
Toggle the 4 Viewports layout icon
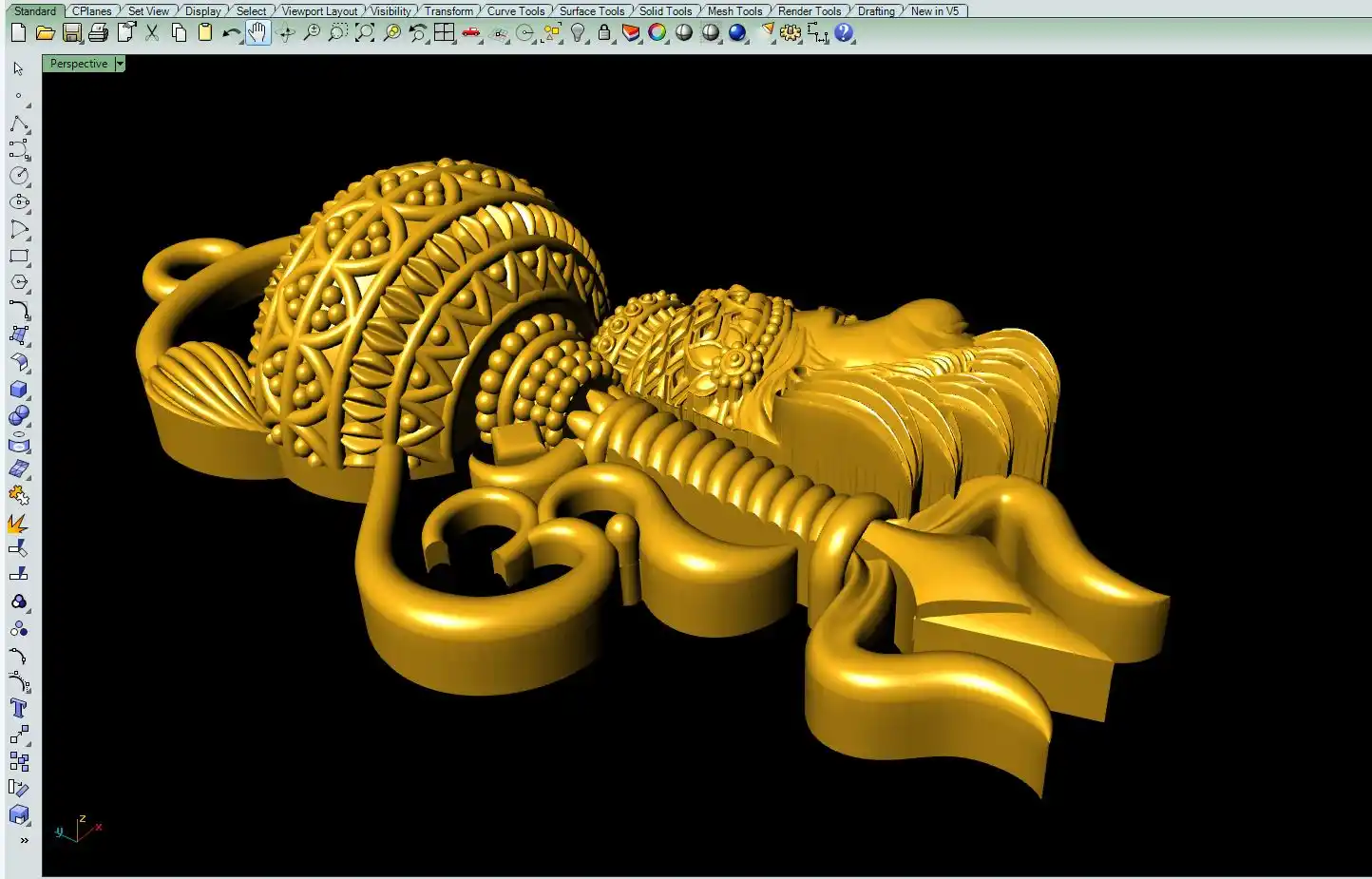tap(444, 33)
